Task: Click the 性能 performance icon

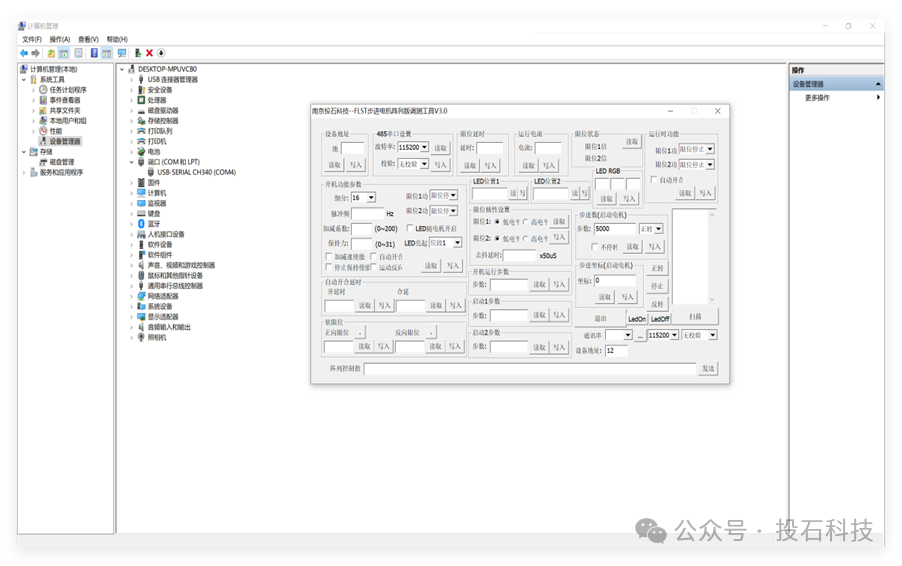Action: coord(44,131)
